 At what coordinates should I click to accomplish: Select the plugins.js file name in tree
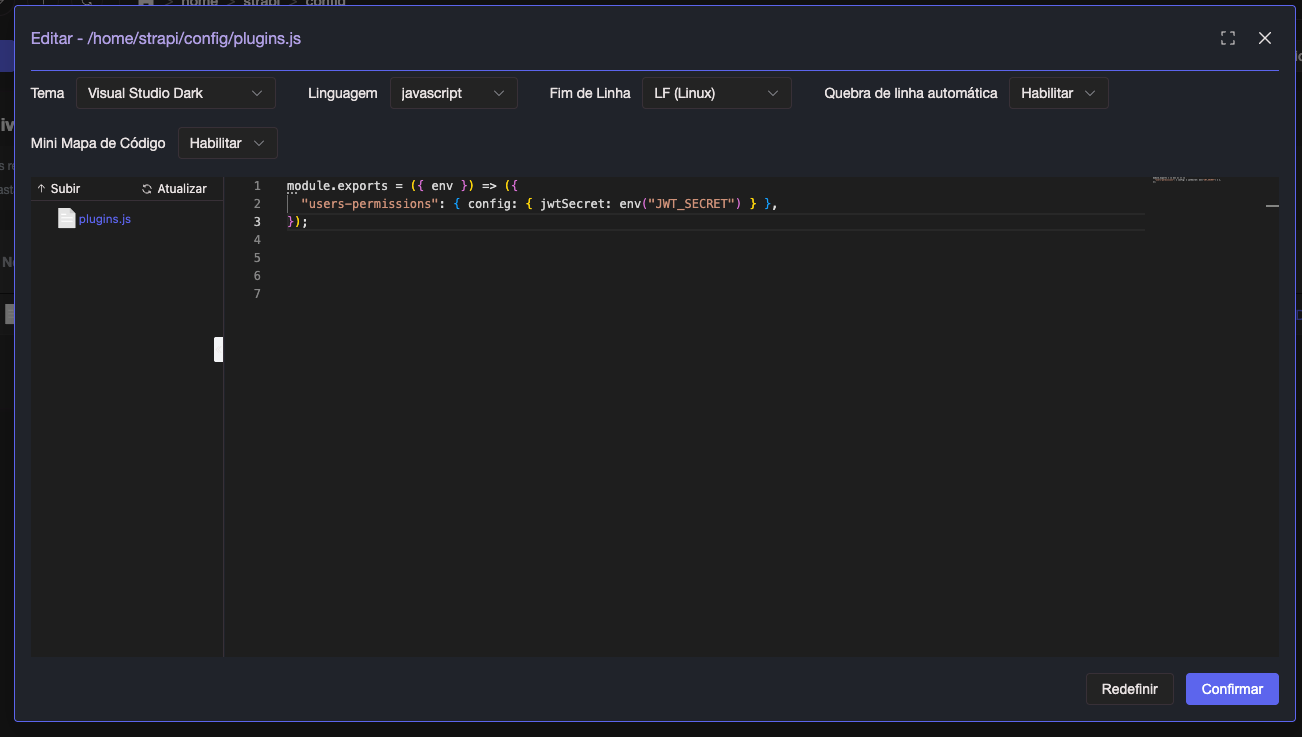tap(105, 219)
